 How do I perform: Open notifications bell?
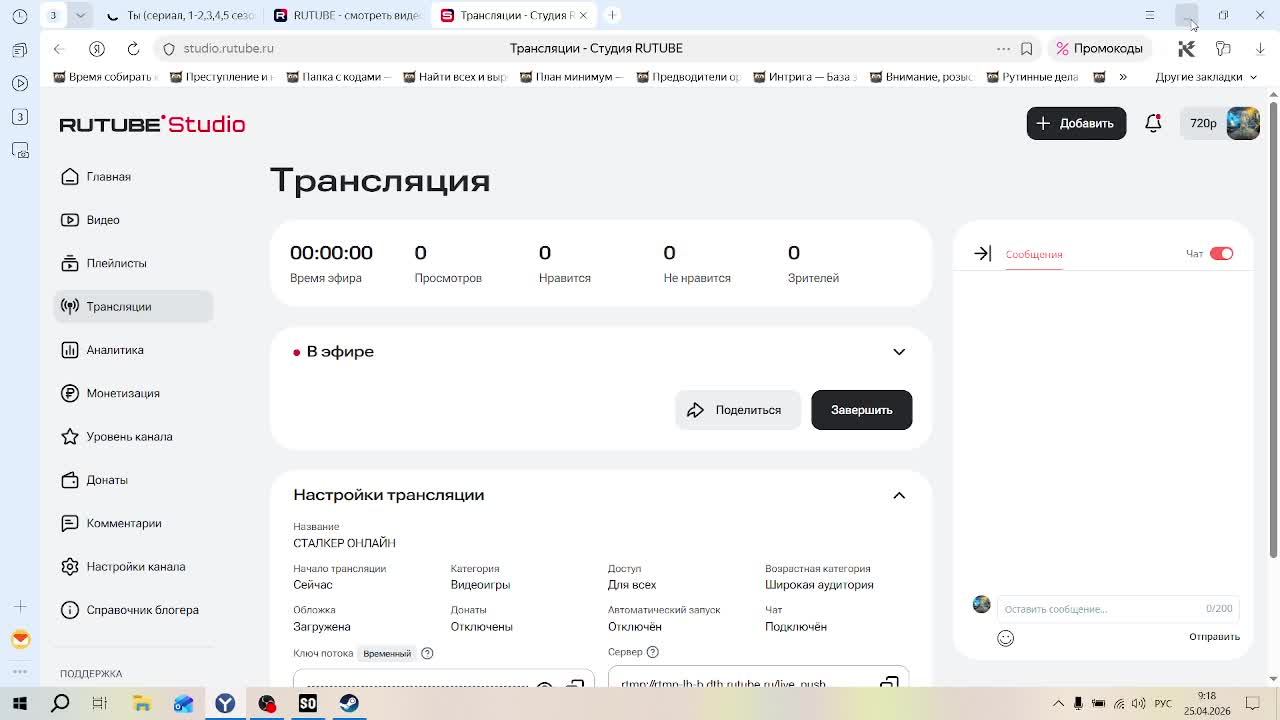[x=1153, y=123]
